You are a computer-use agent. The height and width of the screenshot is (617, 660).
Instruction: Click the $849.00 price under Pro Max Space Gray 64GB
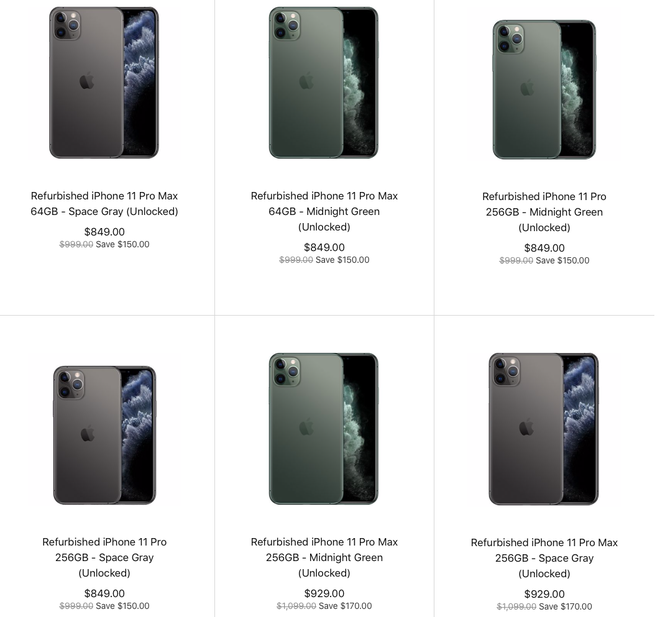(x=104, y=232)
